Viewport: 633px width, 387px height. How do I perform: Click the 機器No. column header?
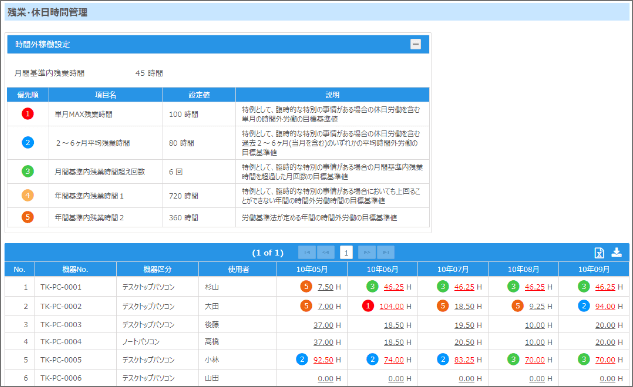pos(75,269)
